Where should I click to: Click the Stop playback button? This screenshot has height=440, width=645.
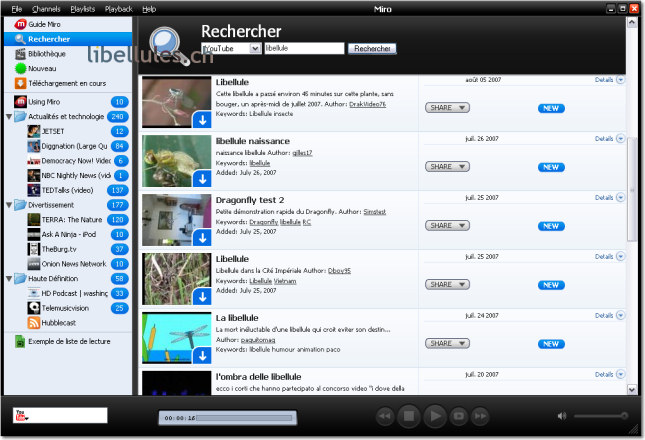tap(408, 416)
